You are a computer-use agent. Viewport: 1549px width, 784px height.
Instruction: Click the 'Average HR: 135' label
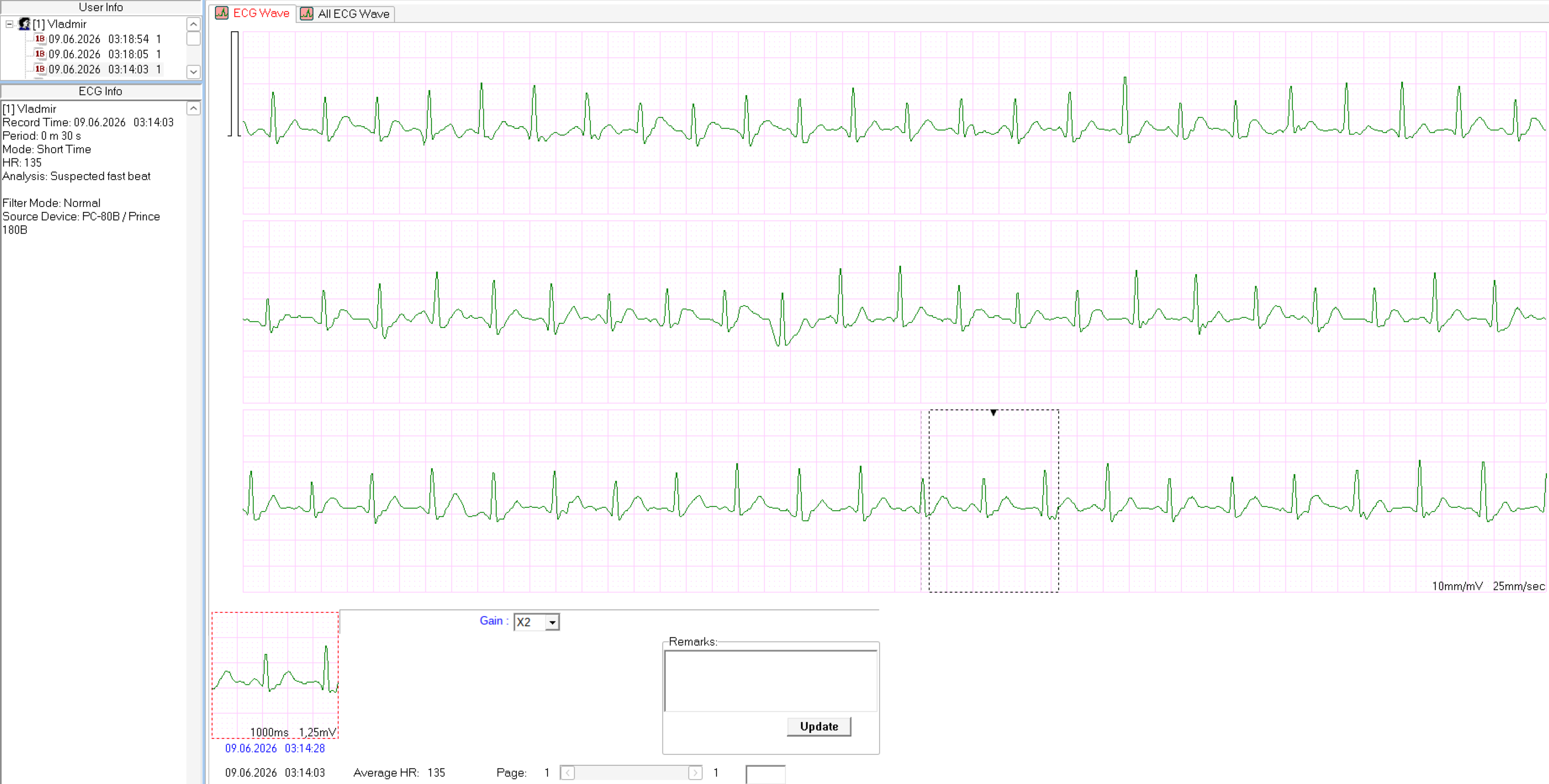coord(398,773)
